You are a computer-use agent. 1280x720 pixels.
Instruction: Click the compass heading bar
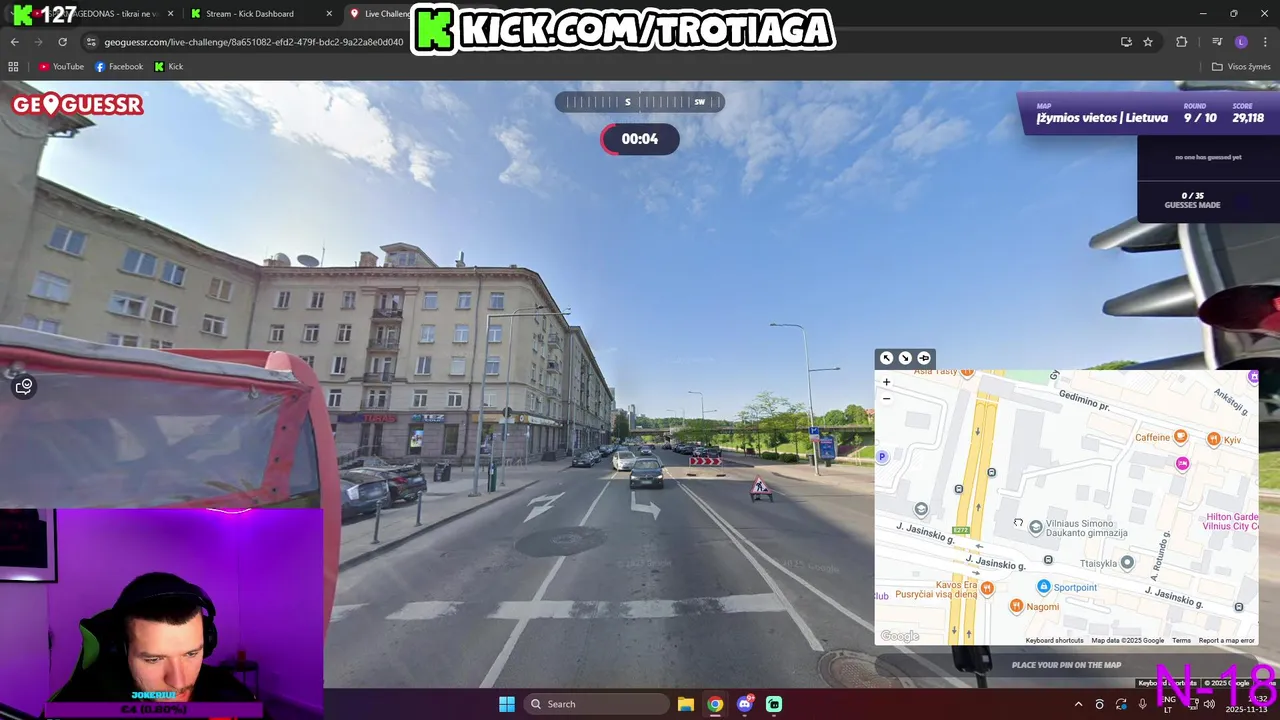(639, 102)
